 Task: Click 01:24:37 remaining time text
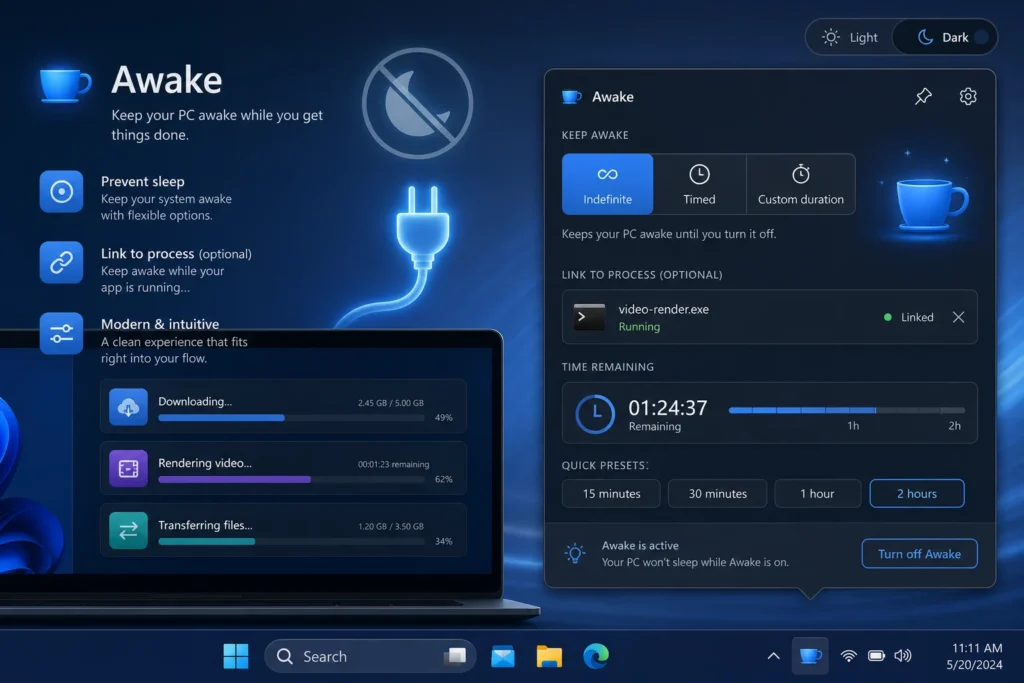[667, 407]
